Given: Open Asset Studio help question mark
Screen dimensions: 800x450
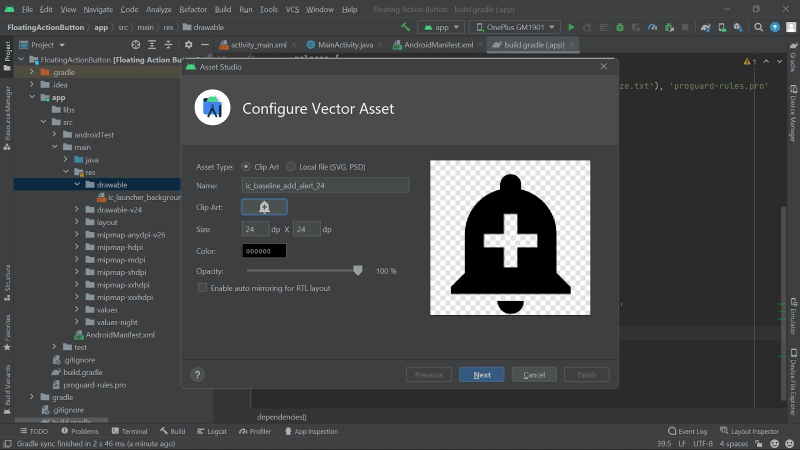Looking at the screenshot, I should pyautogui.click(x=197, y=374).
